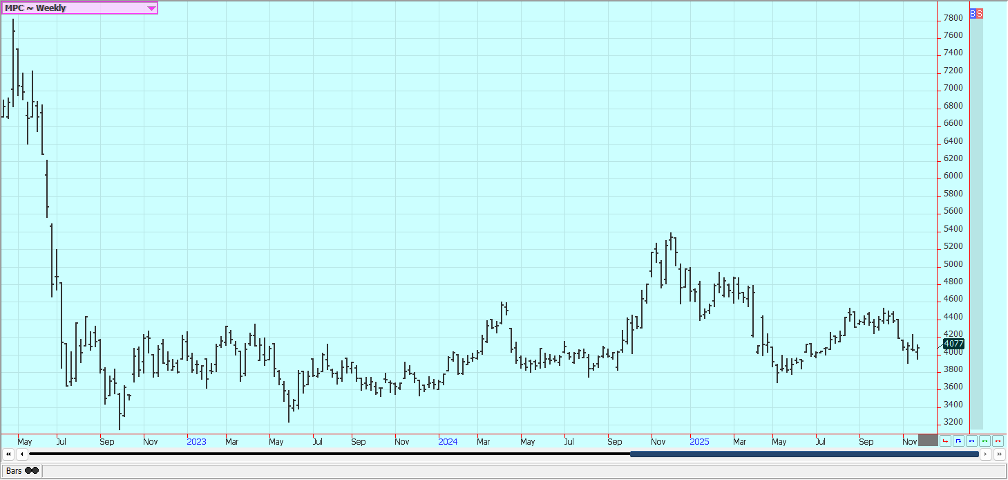Jump chart to the latest data

click(x=998, y=454)
